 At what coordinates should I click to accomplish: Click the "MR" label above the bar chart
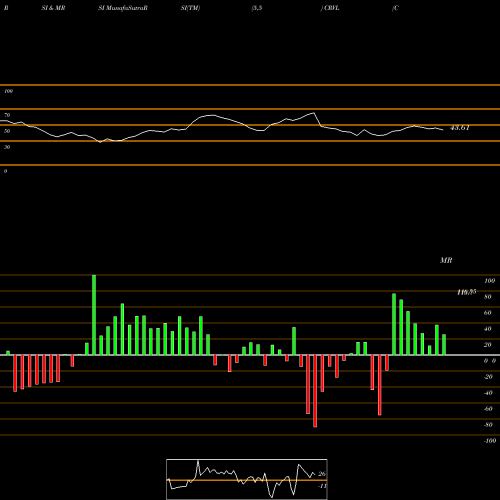pyautogui.click(x=446, y=260)
